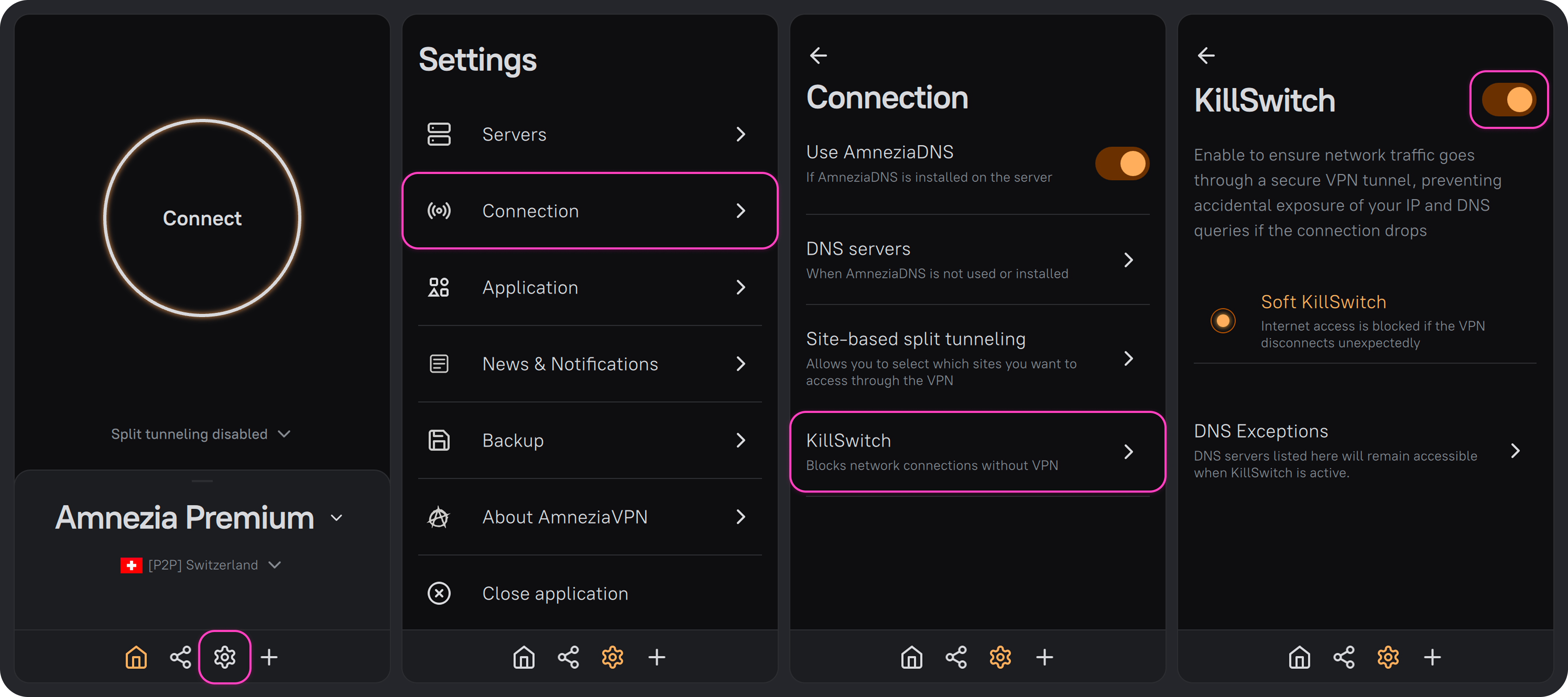The width and height of the screenshot is (1568, 697).
Task: Click the "About AmneziaVPN" label
Action: coord(565,517)
